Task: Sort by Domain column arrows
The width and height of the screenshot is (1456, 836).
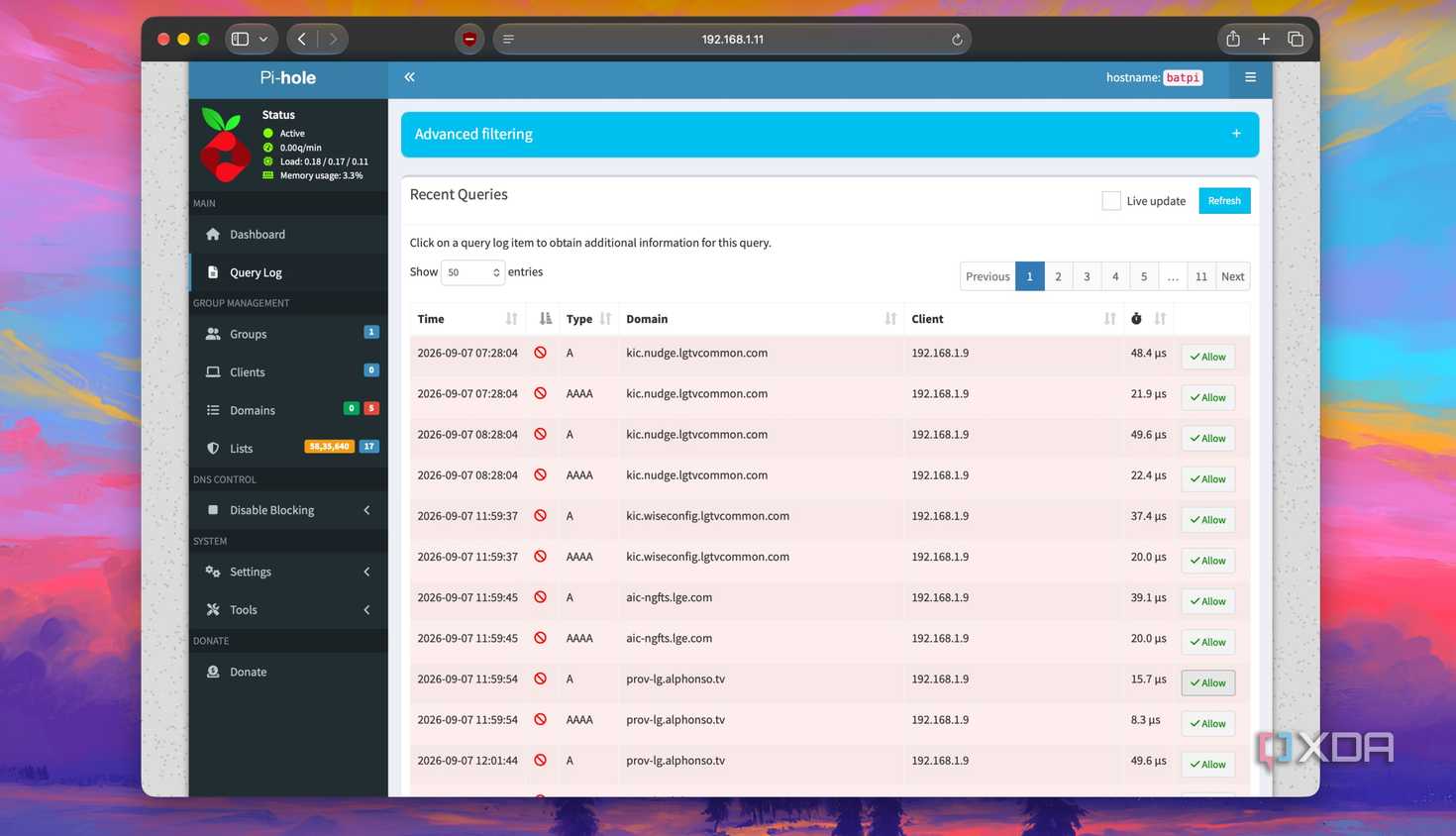Action: click(x=890, y=319)
